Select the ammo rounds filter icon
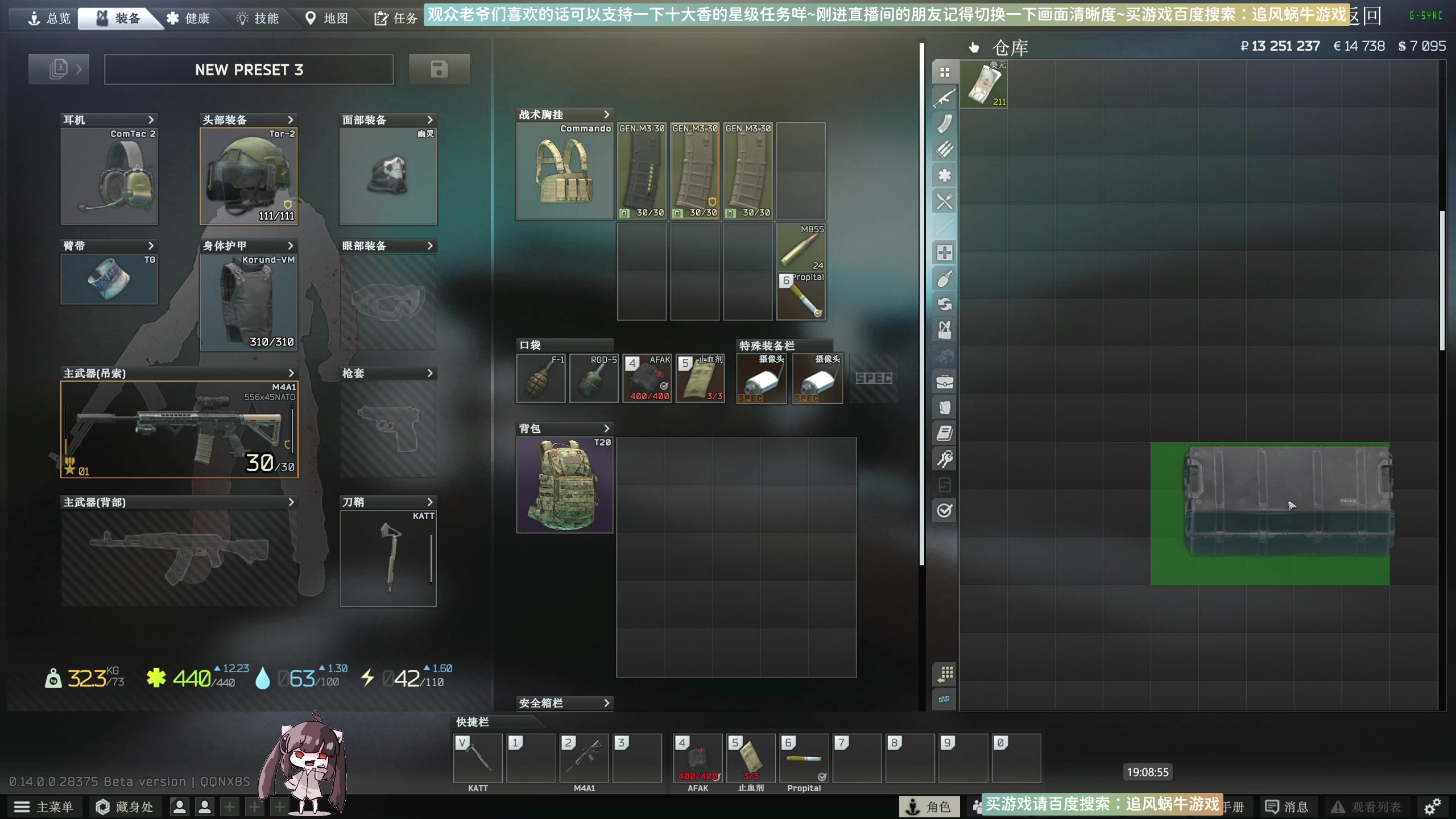1456x819 pixels. click(944, 149)
